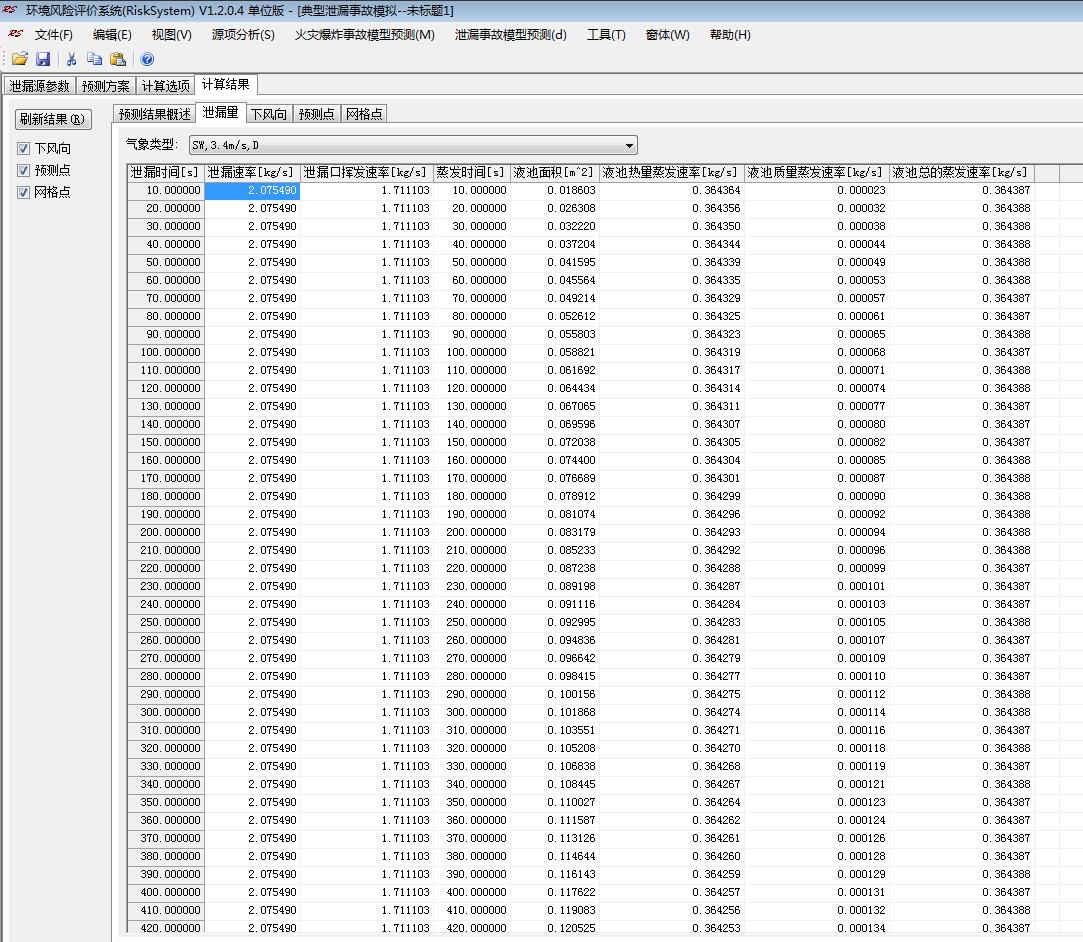The width and height of the screenshot is (1083, 942).
Task: Click the 液池面积[m^2] column header
Action: [554, 173]
